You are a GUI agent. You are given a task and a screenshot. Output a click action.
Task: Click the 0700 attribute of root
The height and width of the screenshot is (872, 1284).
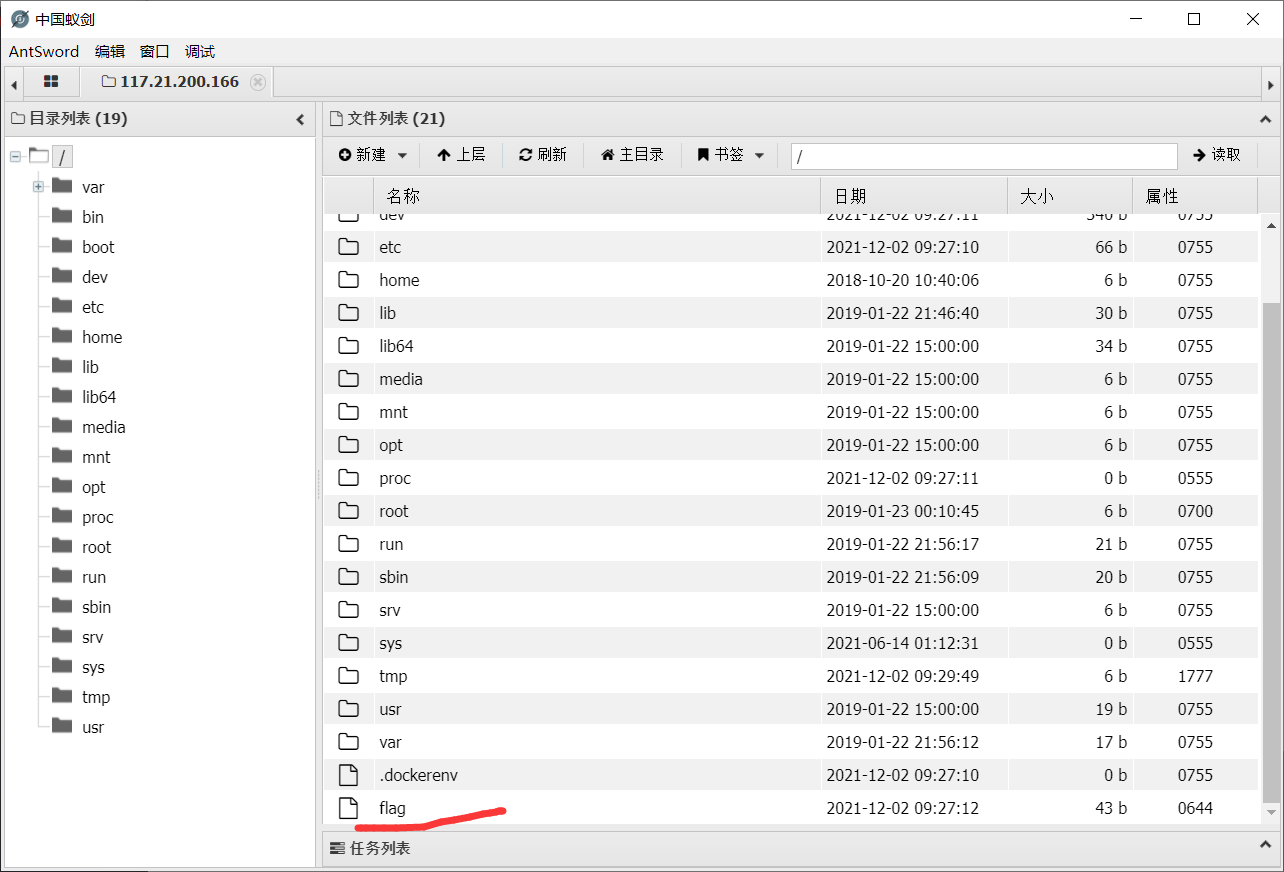point(1195,511)
